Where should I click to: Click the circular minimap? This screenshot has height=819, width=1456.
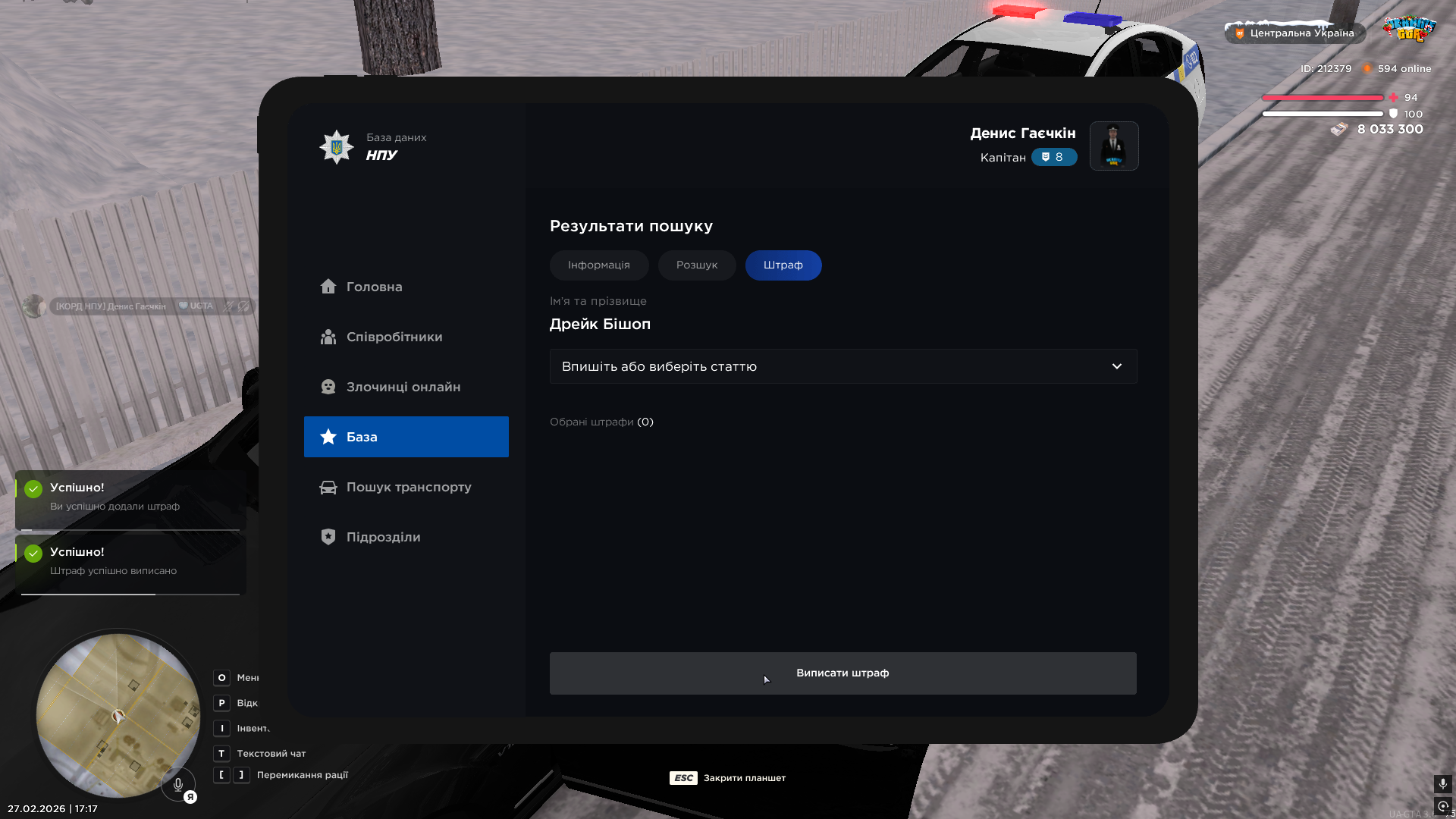(118, 714)
